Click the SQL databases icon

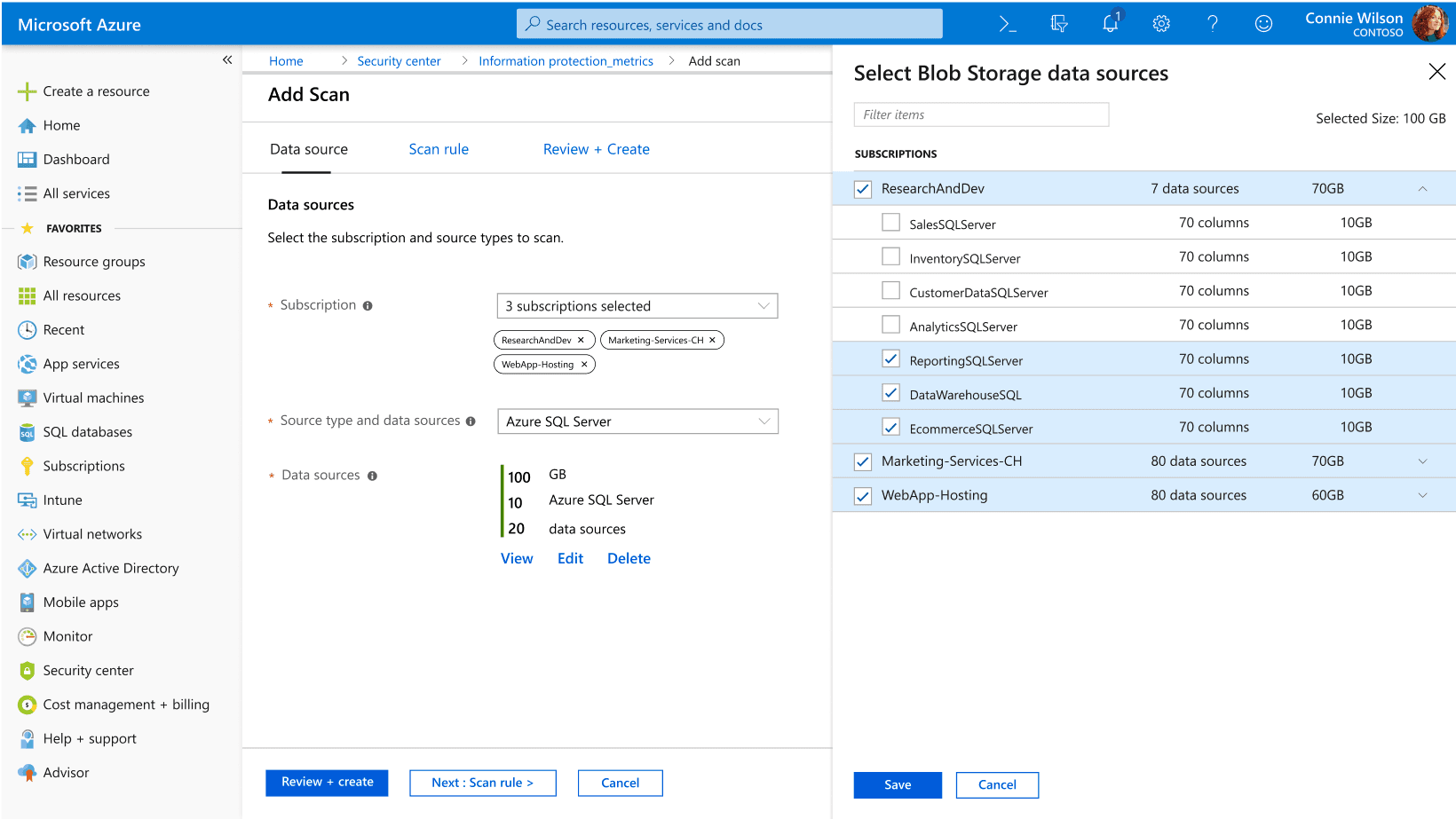28,432
